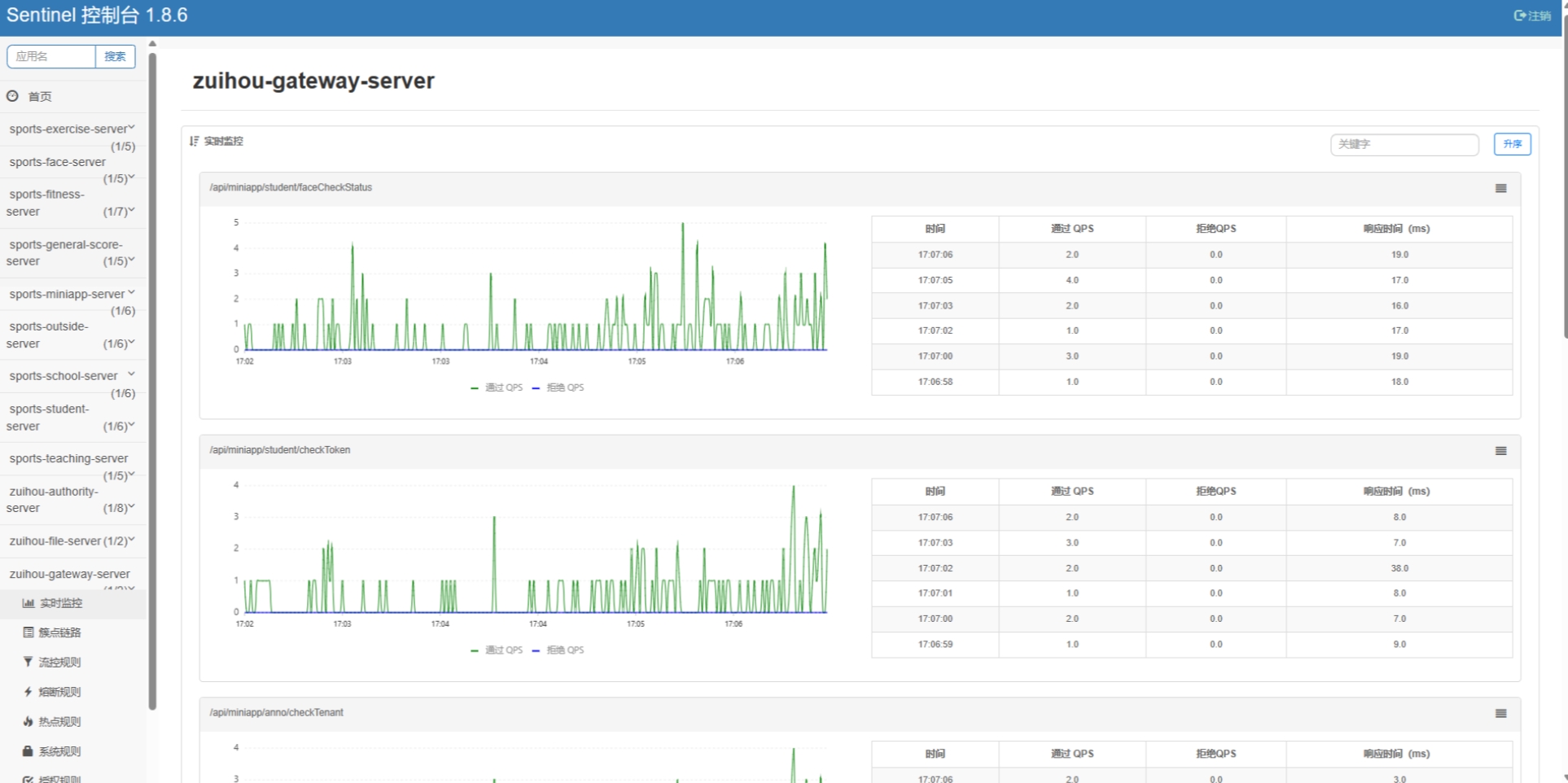Click 时间 header in faceCheckStatus table
The height and width of the screenshot is (783, 1568).
(x=935, y=229)
